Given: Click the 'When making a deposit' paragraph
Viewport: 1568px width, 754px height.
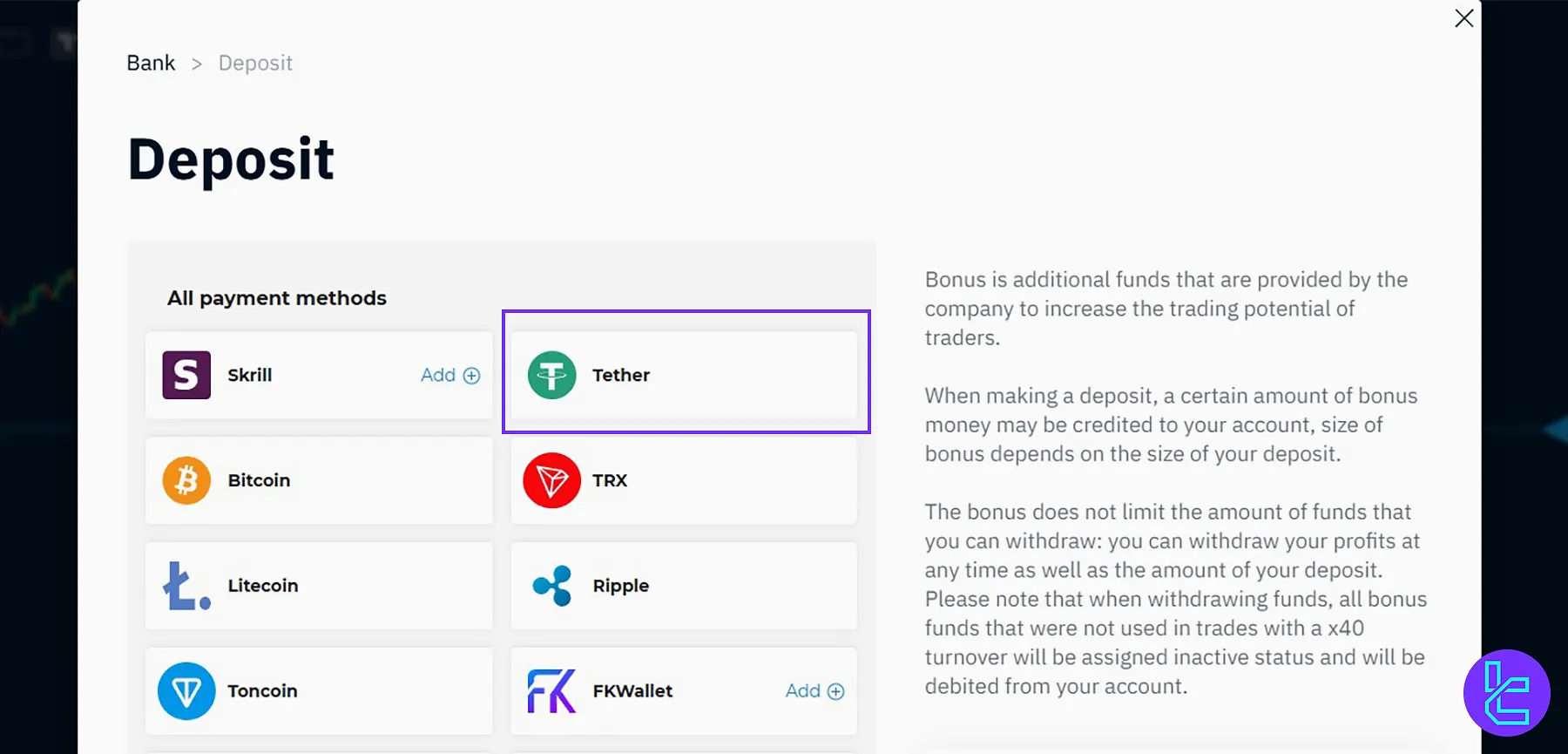Looking at the screenshot, I should pyautogui.click(x=1171, y=425).
